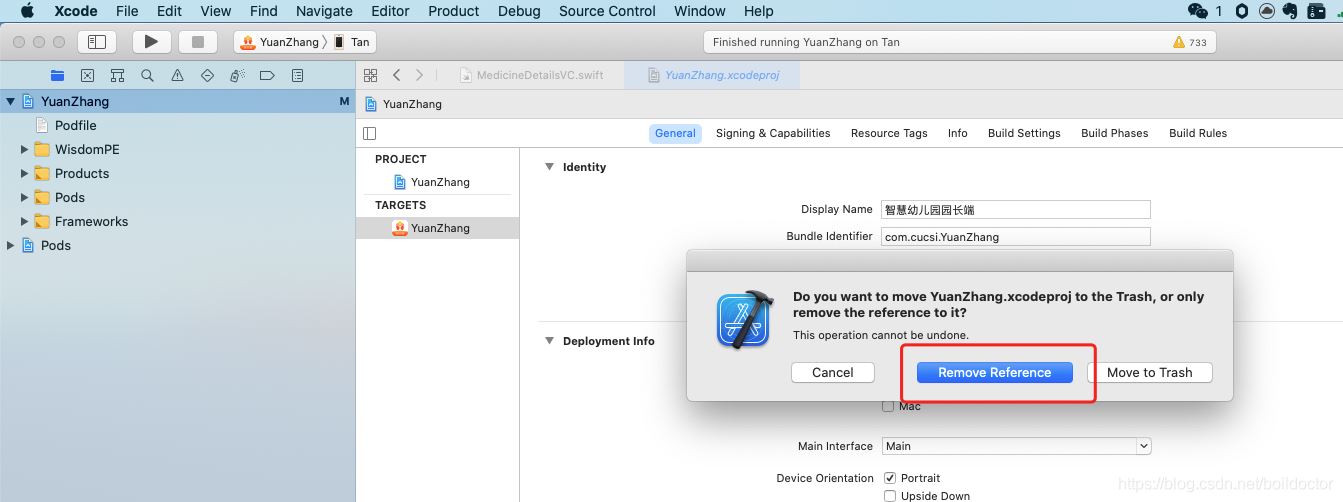Expand the WisdomPE folder

(x=25, y=149)
